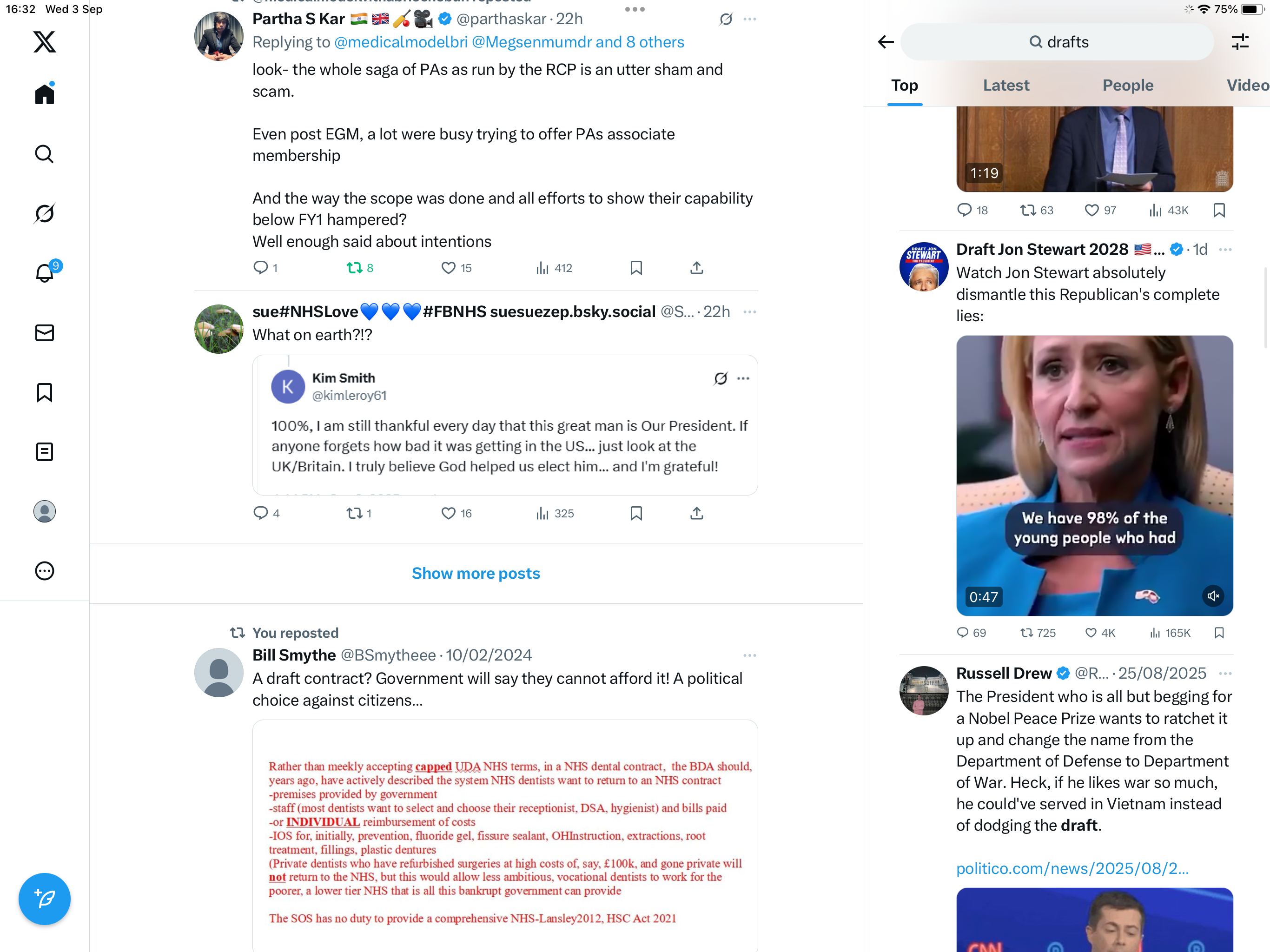Viewport: 1270px width, 952px height.
Task: Undo repost on Partha S Kar post
Action: [x=360, y=268]
